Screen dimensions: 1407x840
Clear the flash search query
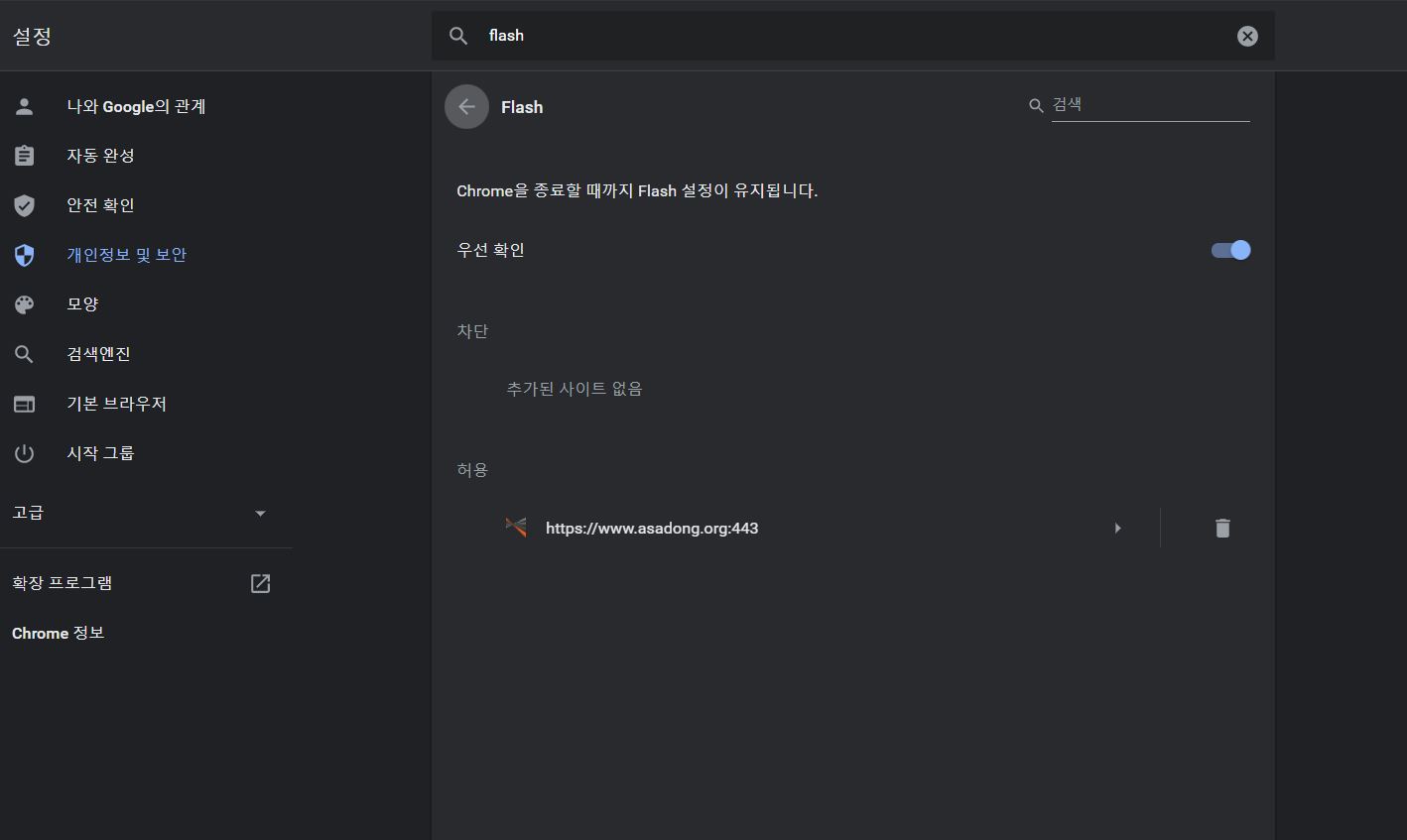pos(1247,36)
